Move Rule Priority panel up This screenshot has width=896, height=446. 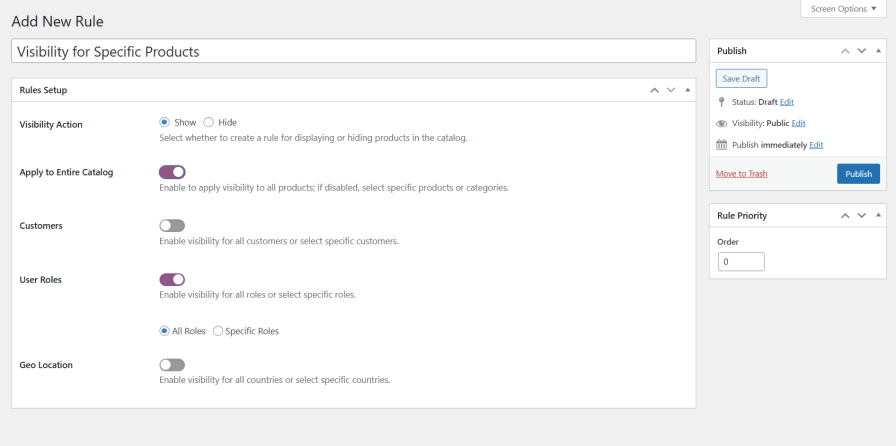(845, 215)
